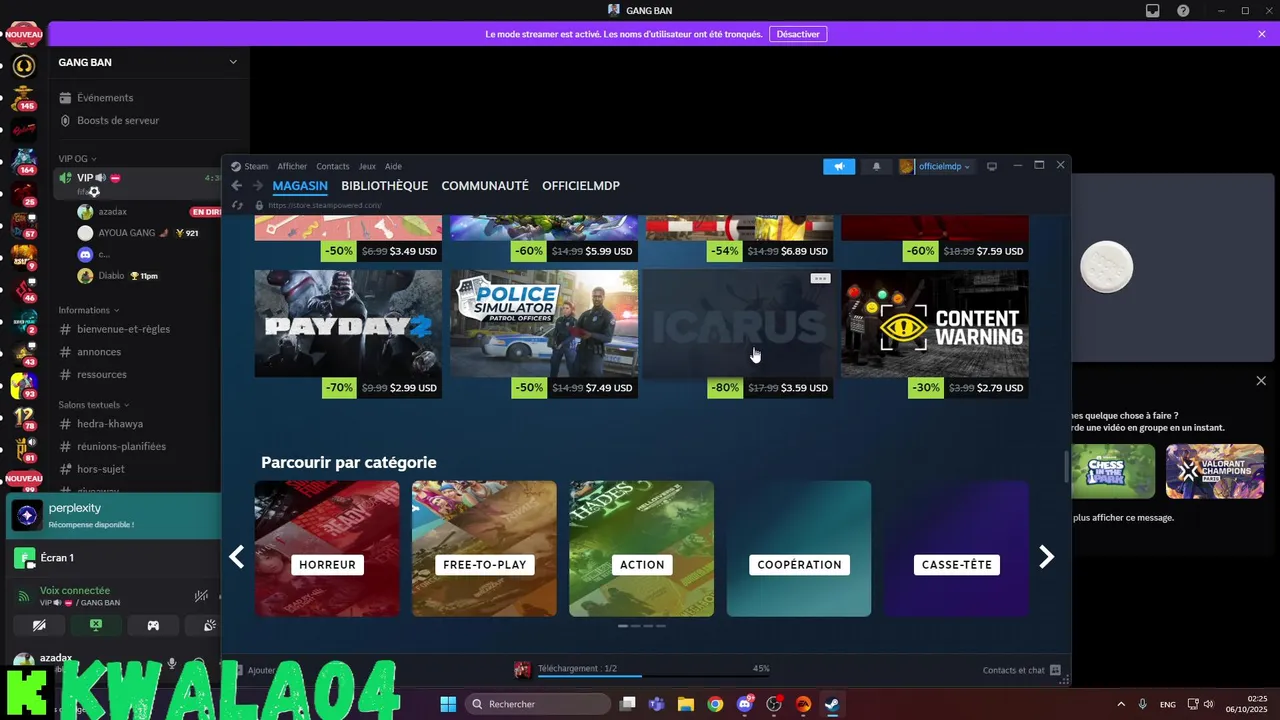Collapse the VIP OG category
1280x720 pixels.
coord(76,159)
